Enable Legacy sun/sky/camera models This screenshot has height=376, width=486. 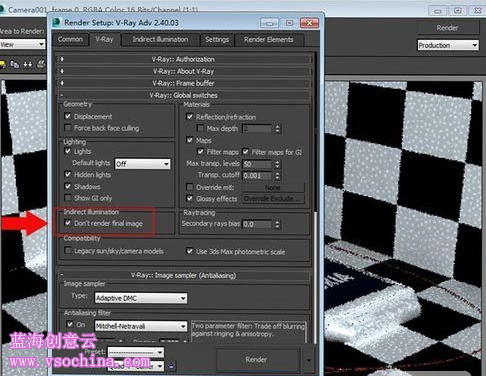click(x=68, y=250)
